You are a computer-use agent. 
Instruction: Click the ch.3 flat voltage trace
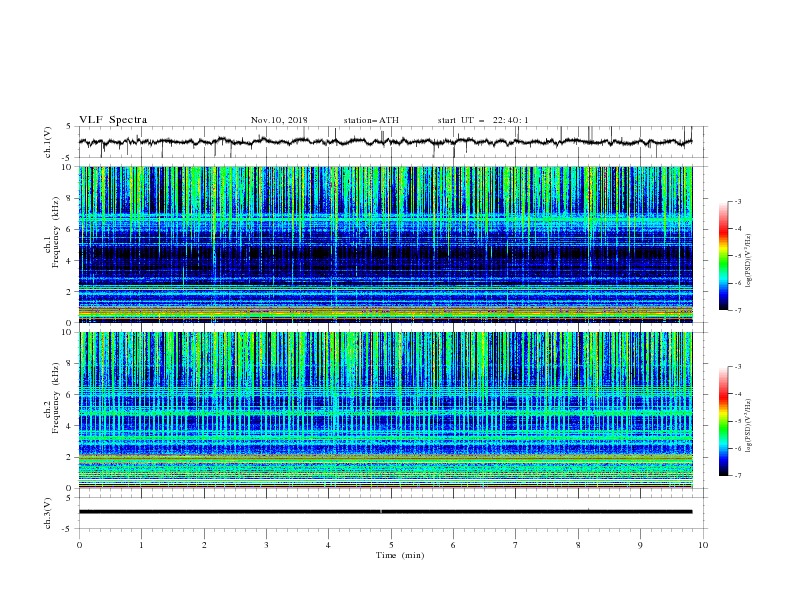(x=385, y=512)
